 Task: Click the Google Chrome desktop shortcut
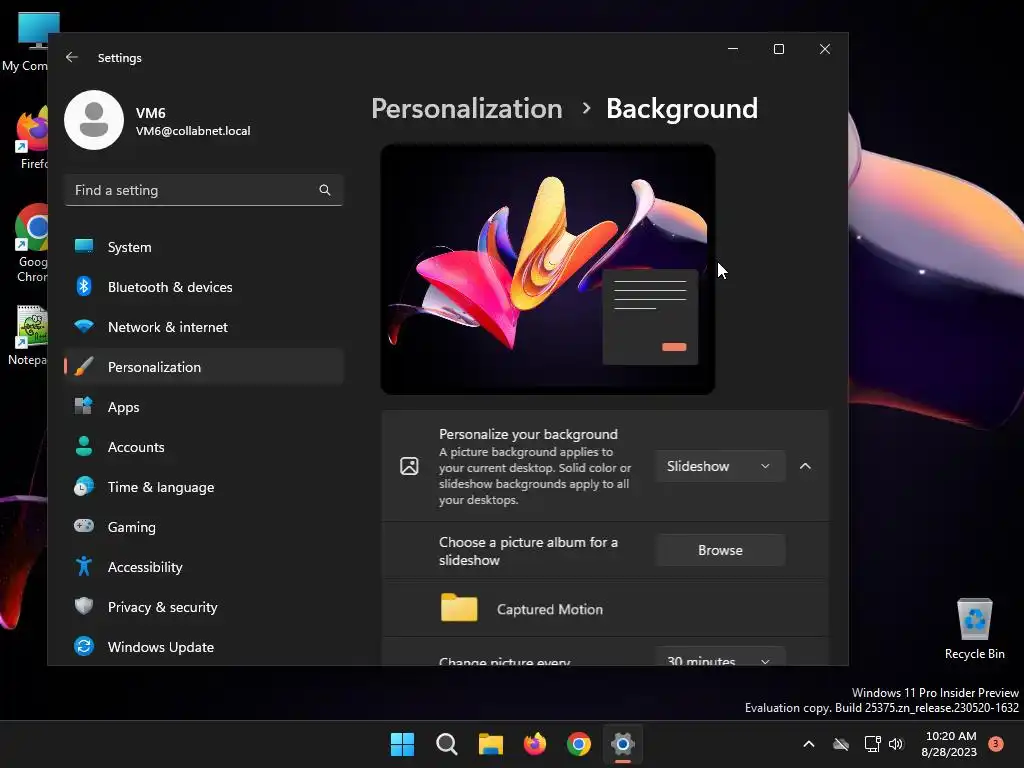[30, 243]
